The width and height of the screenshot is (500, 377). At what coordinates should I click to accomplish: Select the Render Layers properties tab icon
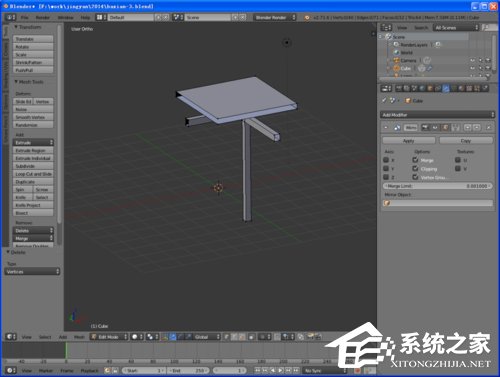(x=406, y=88)
